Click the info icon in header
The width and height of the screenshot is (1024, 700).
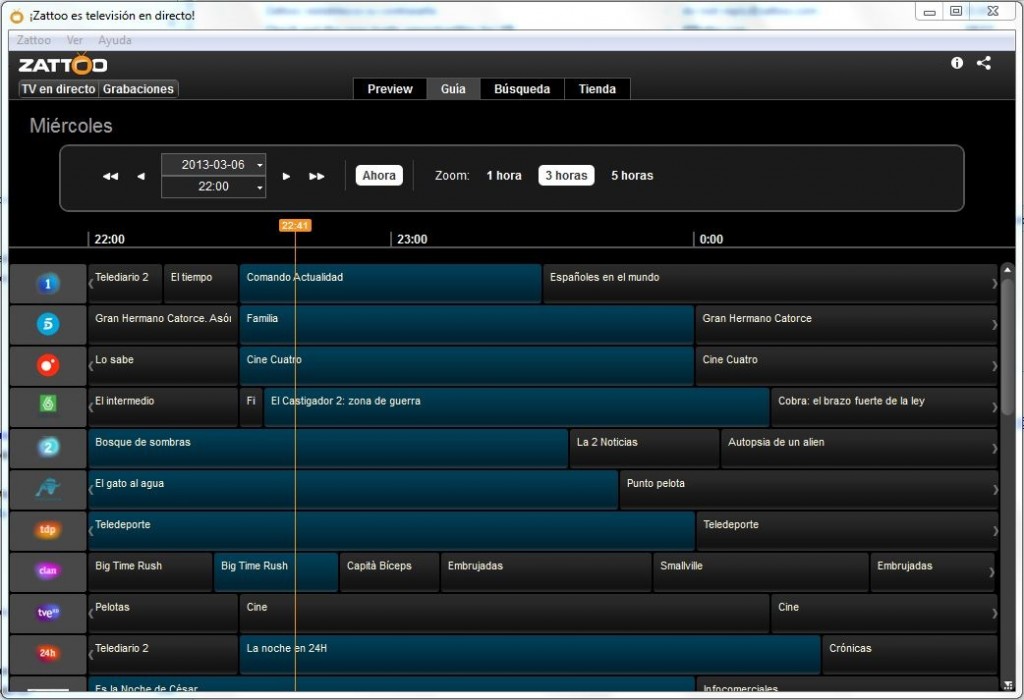tap(957, 63)
